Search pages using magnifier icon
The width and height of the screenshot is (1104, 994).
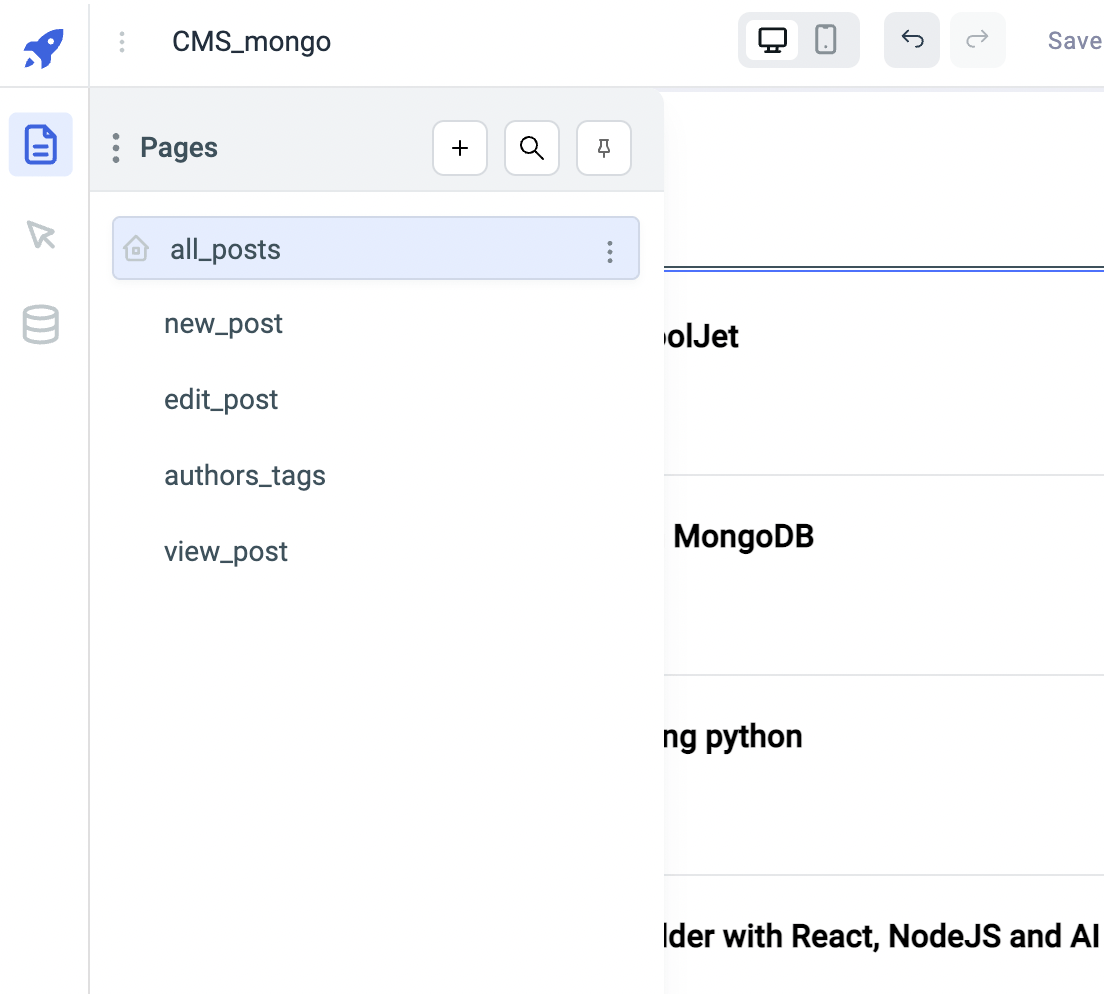[532, 149]
